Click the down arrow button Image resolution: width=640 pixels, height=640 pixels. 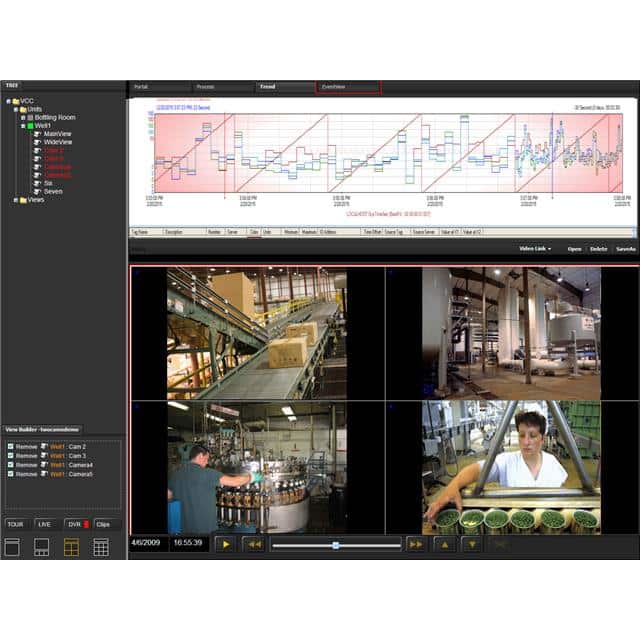472,544
